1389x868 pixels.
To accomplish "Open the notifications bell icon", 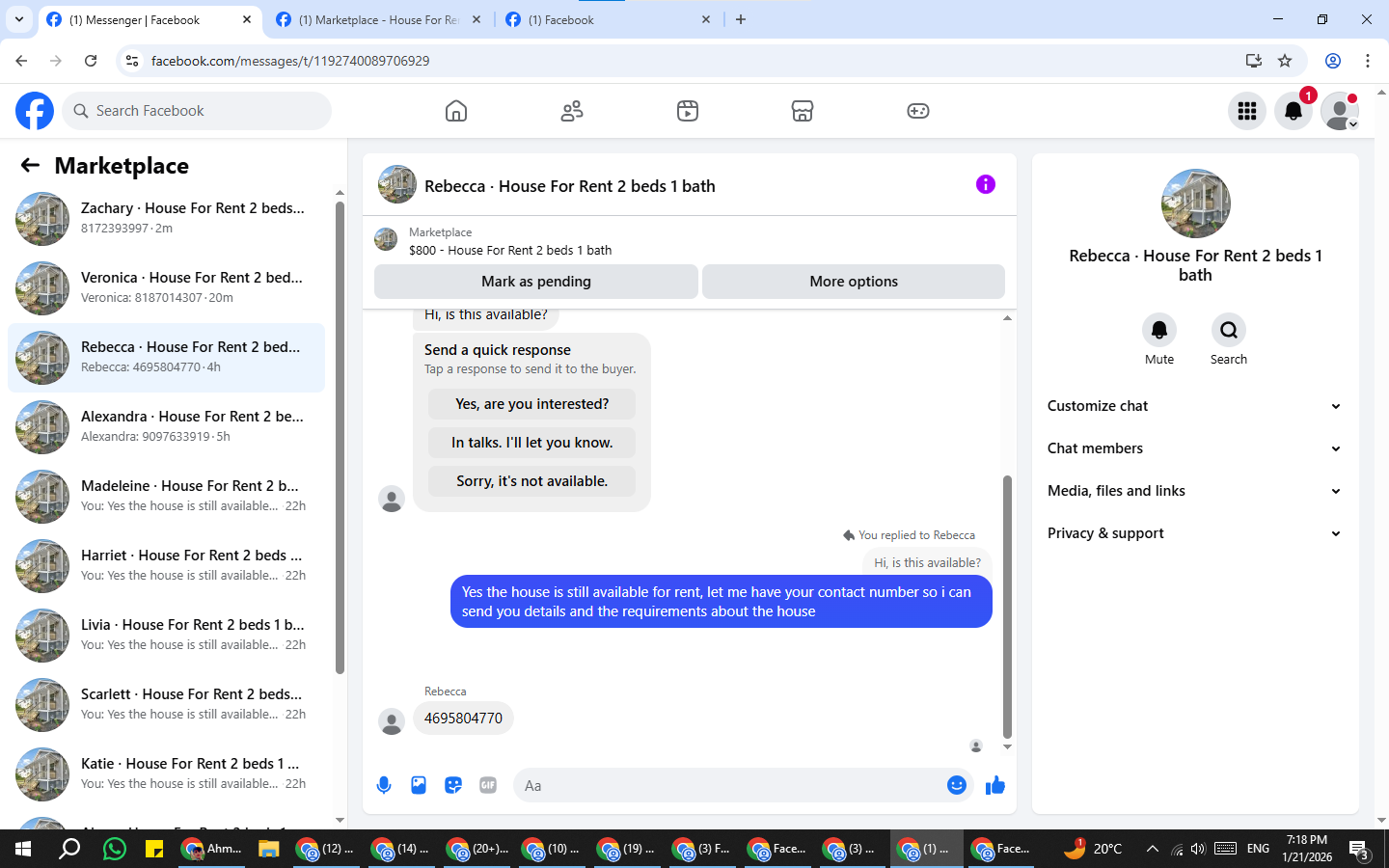I will tap(1294, 111).
